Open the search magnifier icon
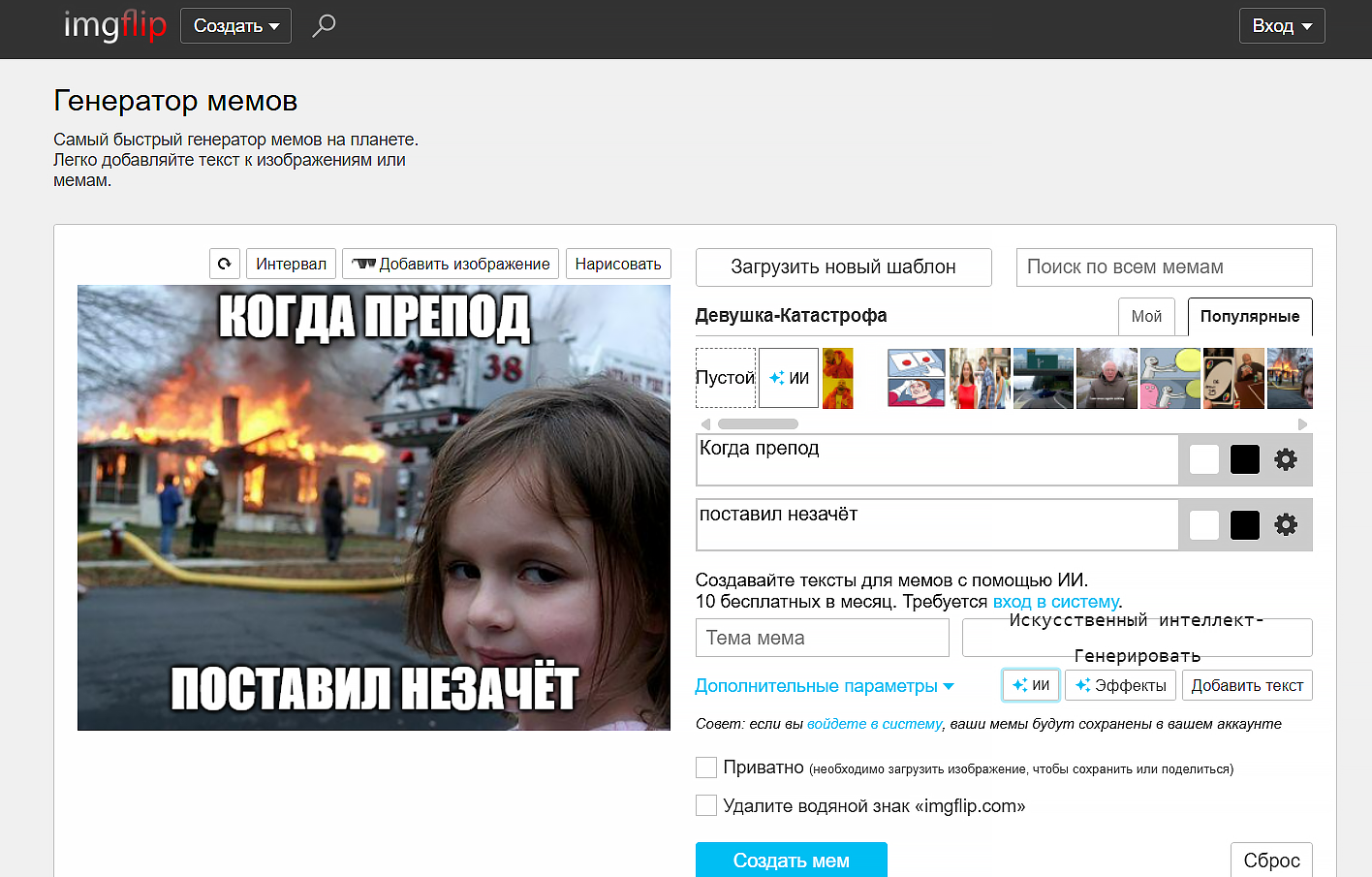 pos(324,25)
